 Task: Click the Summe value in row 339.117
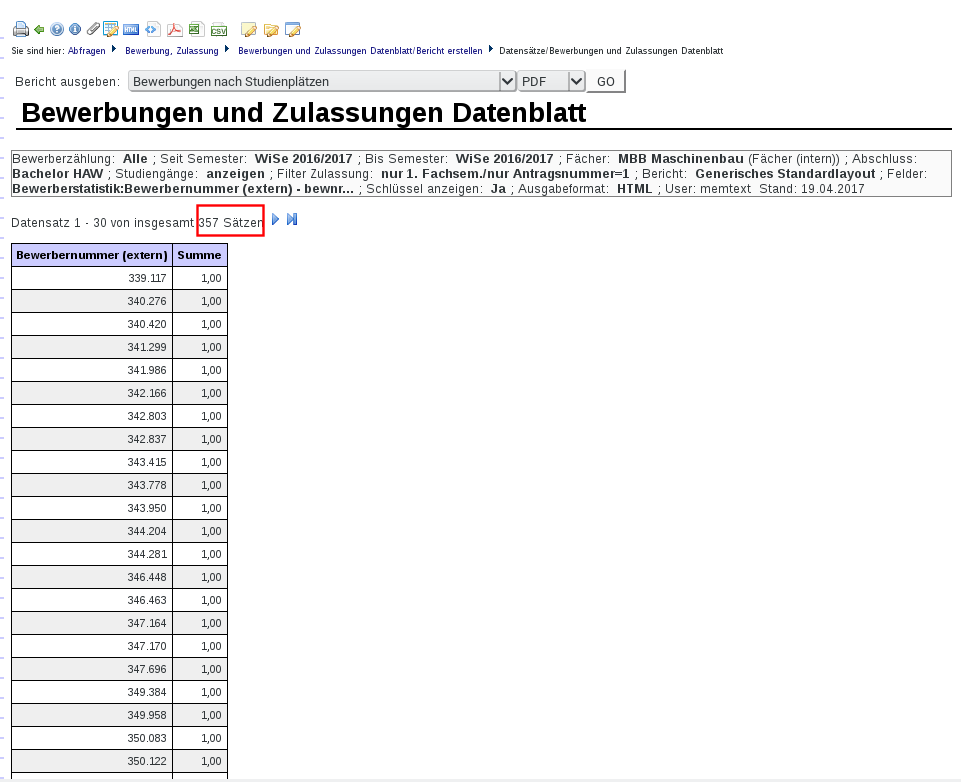click(211, 278)
